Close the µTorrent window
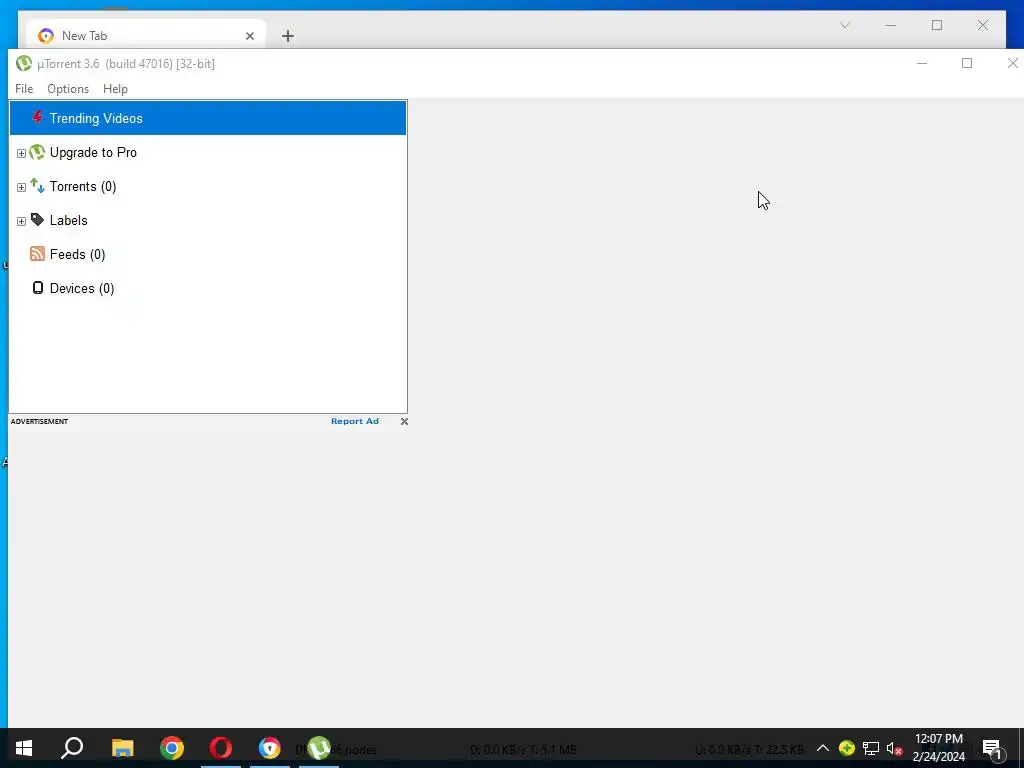Image resolution: width=1024 pixels, height=768 pixels. click(x=1012, y=63)
